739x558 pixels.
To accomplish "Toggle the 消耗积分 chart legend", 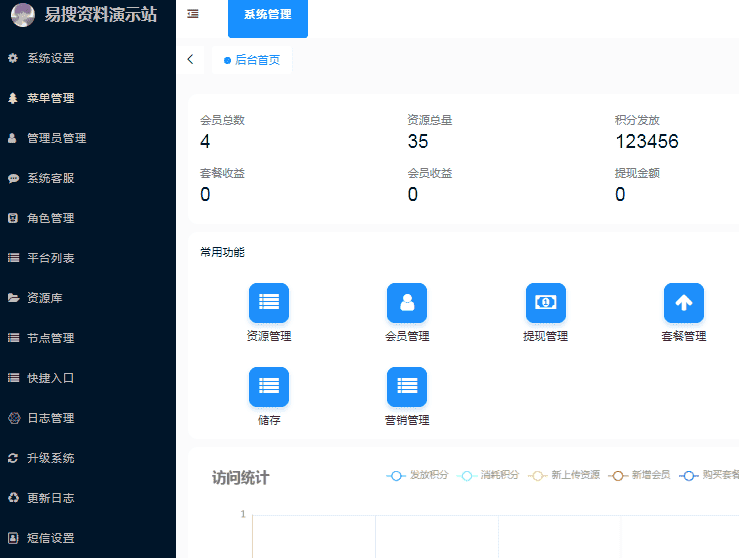I will coord(488,475).
